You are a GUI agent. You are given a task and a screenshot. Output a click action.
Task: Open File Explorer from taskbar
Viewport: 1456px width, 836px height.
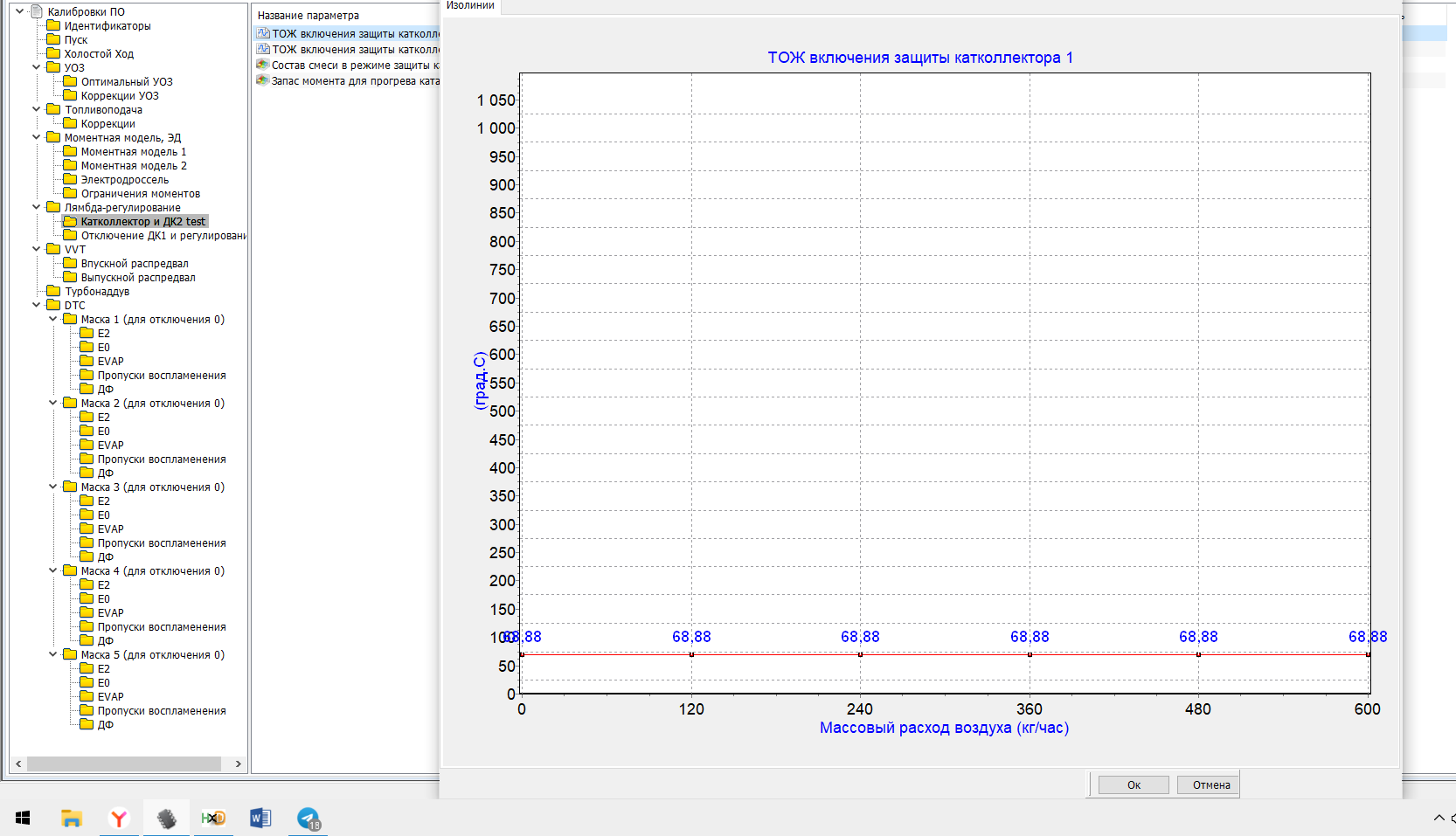tap(72, 819)
